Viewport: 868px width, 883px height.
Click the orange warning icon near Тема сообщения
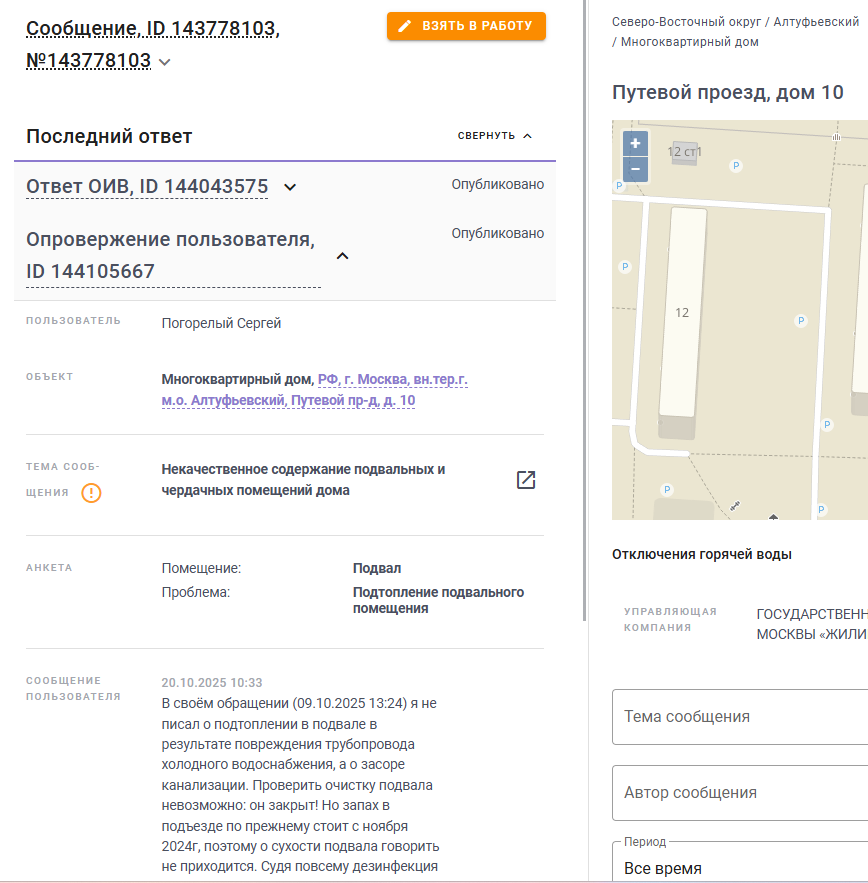pyautogui.click(x=91, y=493)
